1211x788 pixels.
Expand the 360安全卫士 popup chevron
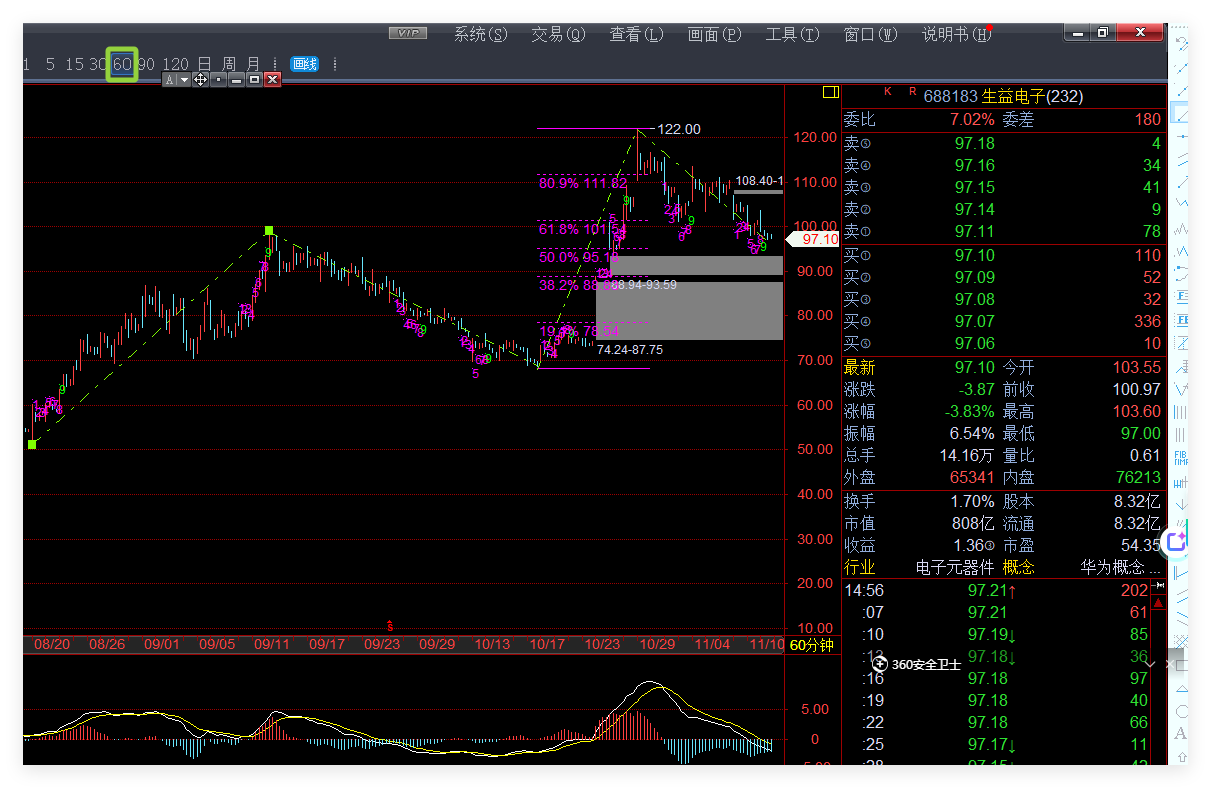tap(1150, 664)
